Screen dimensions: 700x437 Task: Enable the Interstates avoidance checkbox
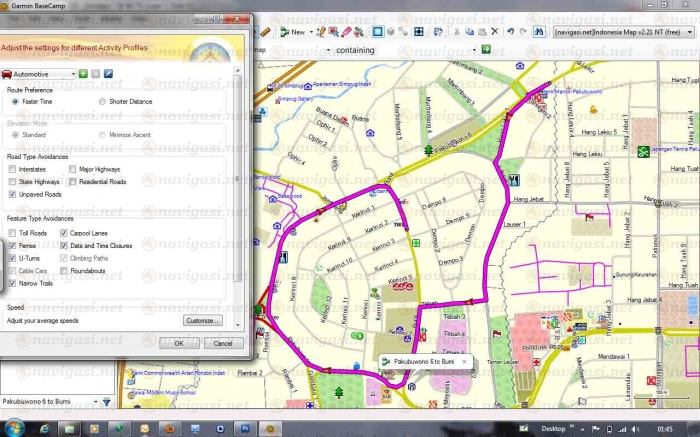(12, 170)
